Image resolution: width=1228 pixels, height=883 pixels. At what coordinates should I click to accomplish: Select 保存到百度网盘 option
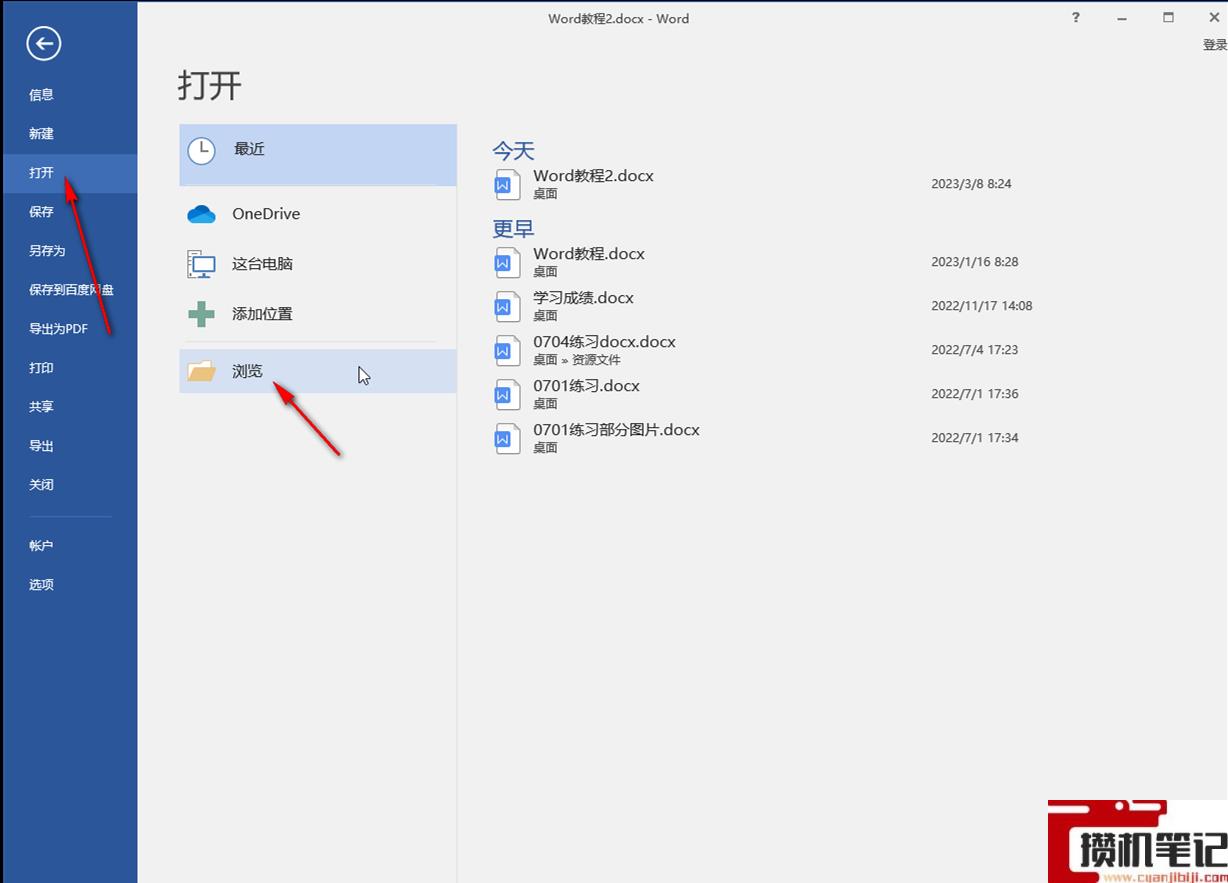[71, 290]
